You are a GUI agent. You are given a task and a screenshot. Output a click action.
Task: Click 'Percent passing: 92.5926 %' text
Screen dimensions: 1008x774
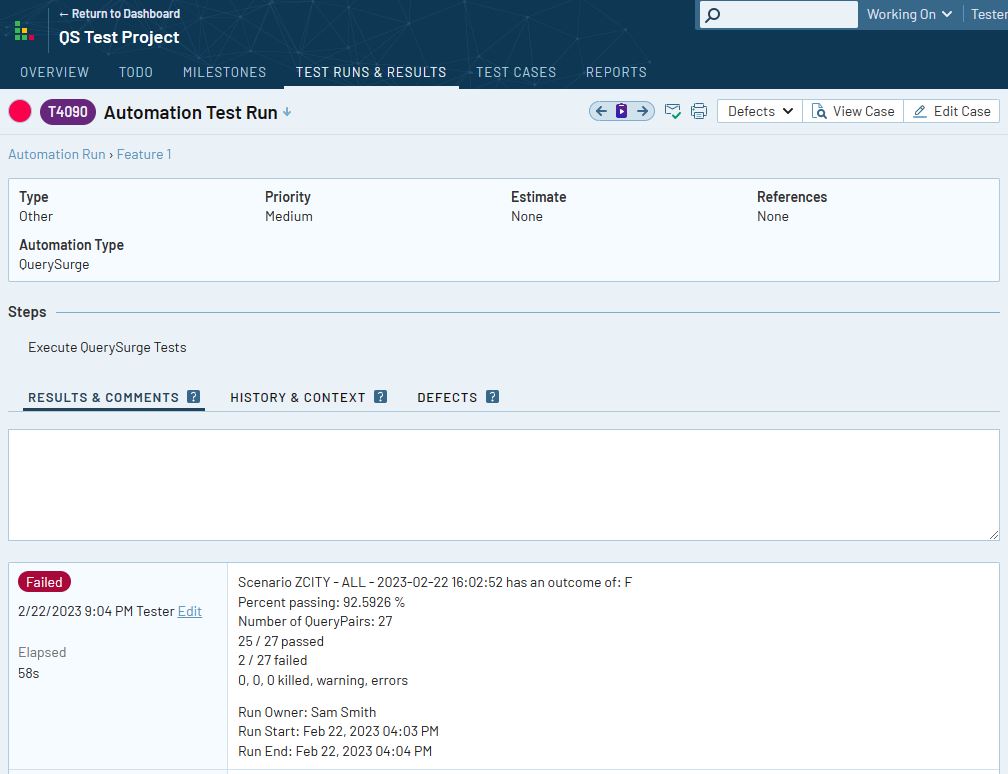[x=321, y=602]
